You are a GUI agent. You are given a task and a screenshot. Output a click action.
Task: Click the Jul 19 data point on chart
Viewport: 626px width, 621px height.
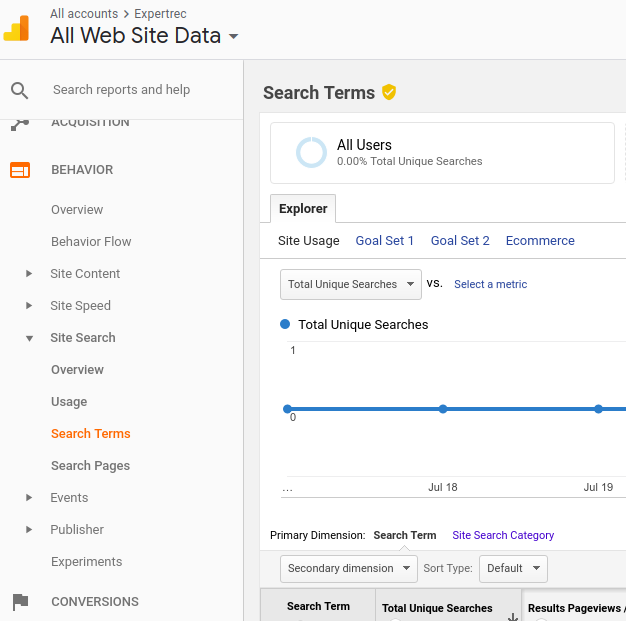pos(598,409)
